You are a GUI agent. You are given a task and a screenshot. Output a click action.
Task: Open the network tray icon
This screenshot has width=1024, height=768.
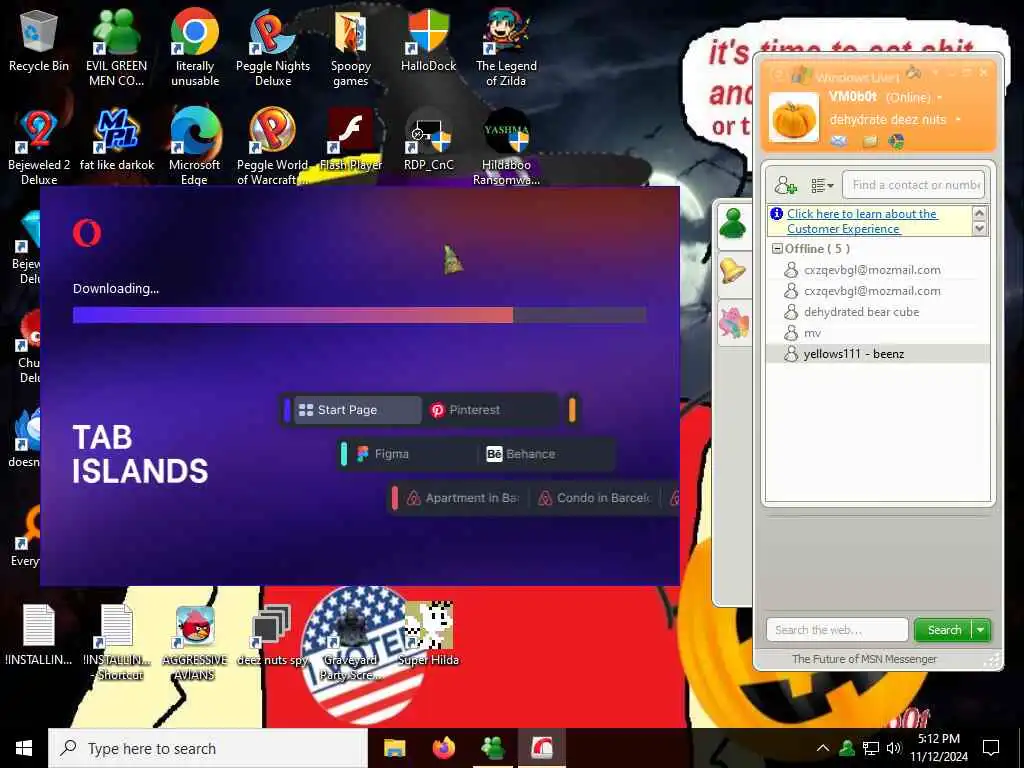[x=871, y=748]
